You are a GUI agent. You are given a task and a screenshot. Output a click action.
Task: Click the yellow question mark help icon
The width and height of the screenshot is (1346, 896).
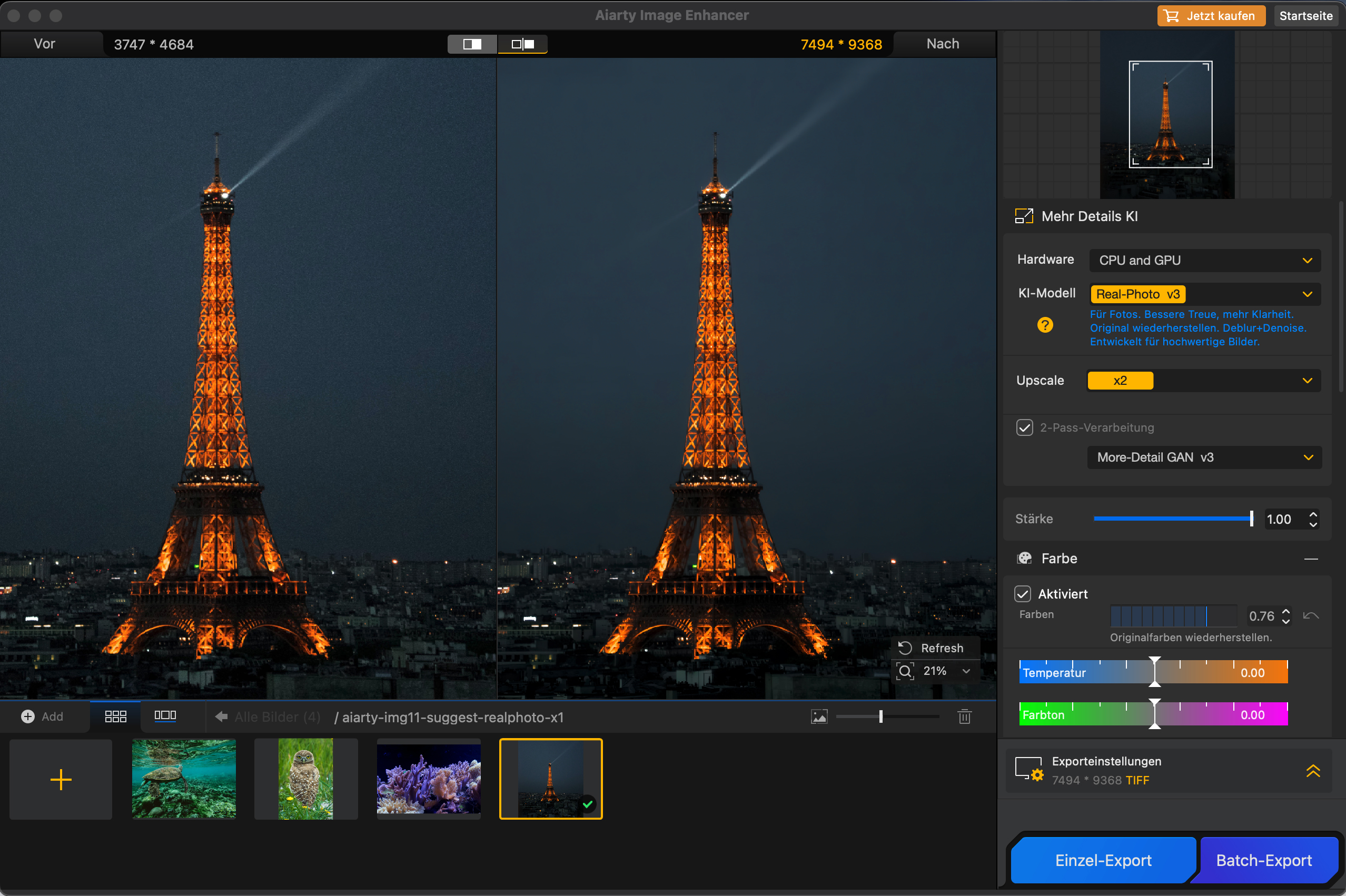coord(1045,325)
